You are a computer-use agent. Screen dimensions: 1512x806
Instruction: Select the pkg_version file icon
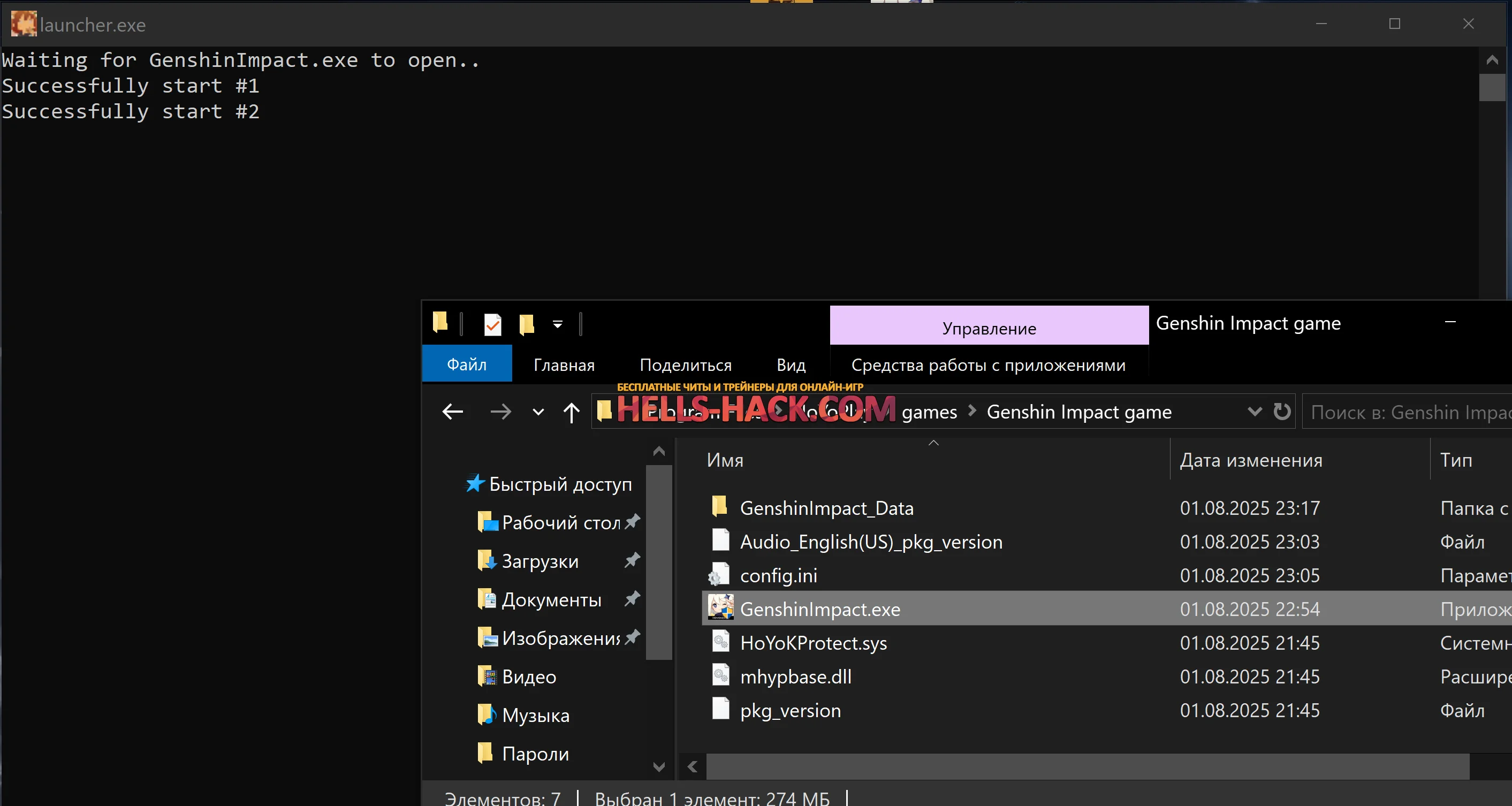coord(720,709)
